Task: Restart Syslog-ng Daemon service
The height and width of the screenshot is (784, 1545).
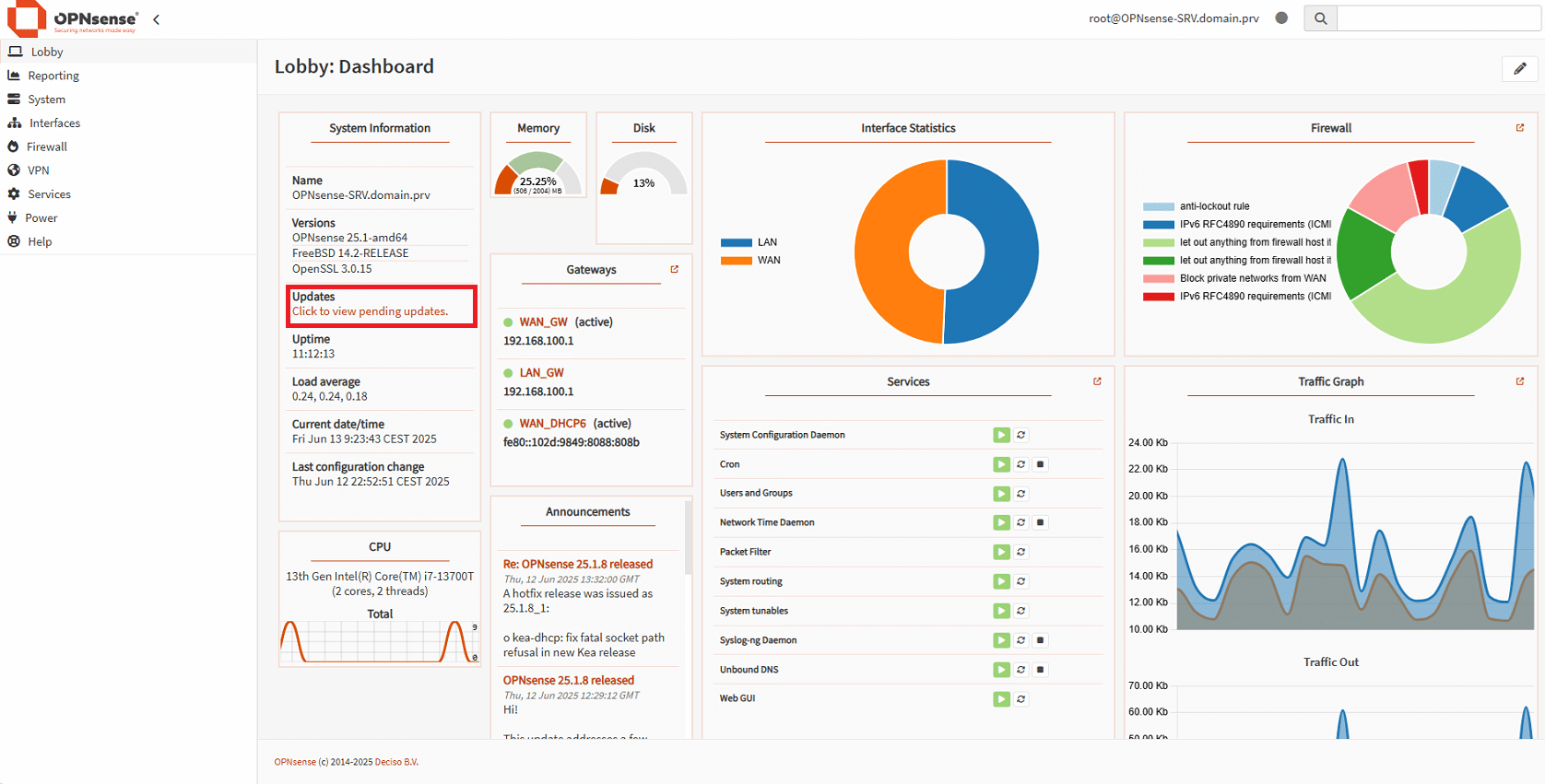Action: tap(1021, 640)
